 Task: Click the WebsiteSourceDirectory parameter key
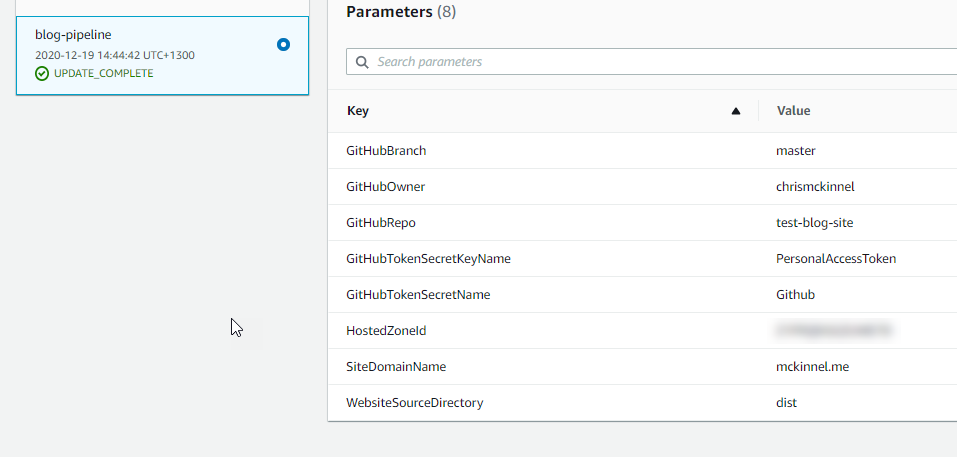click(414, 403)
